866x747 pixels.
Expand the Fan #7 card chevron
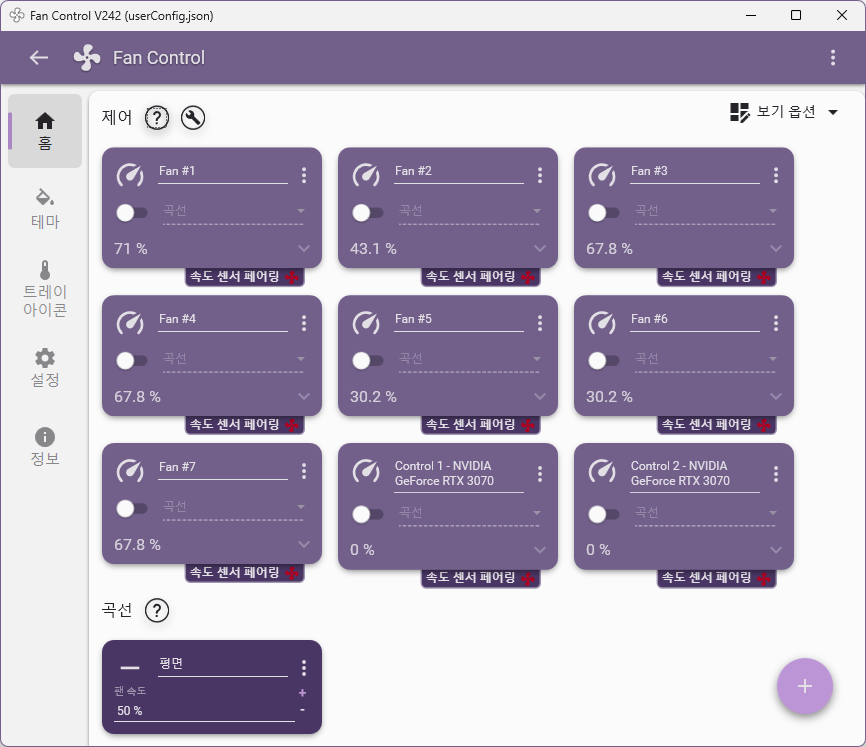tap(304, 545)
